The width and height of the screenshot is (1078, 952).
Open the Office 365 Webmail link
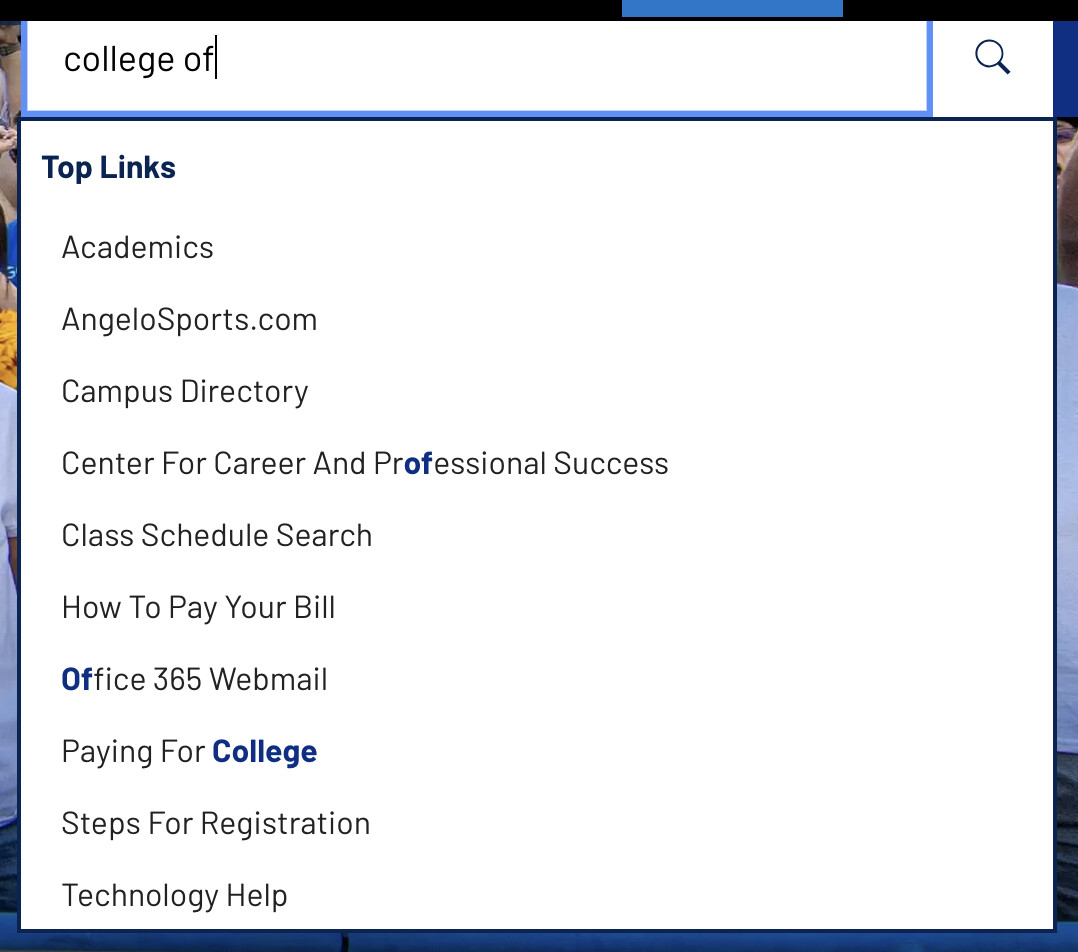click(x=194, y=679)
